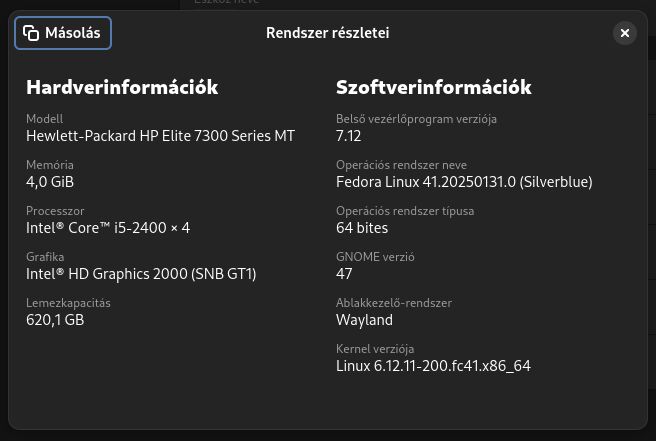Select the 64 bites OS type value
The height and width of the screenshot is (441, 656).
(362, 228)
